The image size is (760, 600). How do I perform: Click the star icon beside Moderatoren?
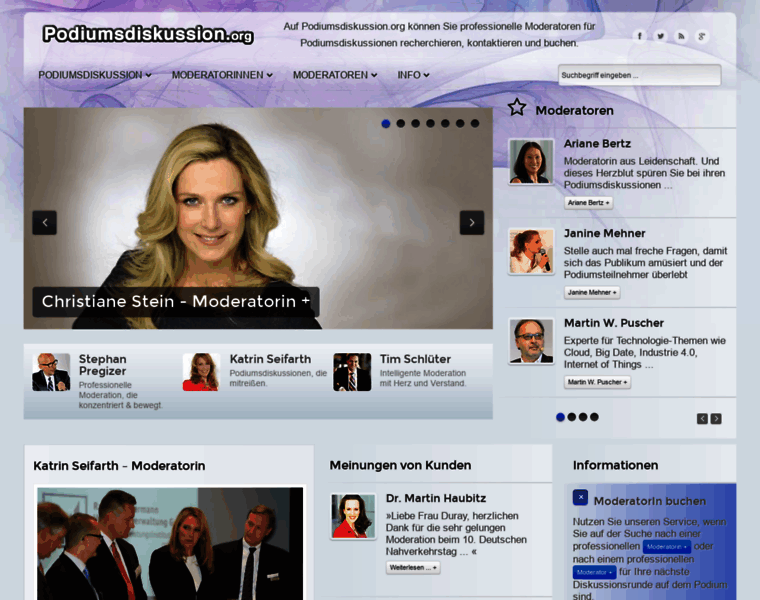pyautogui.click(x=517, y=108)
